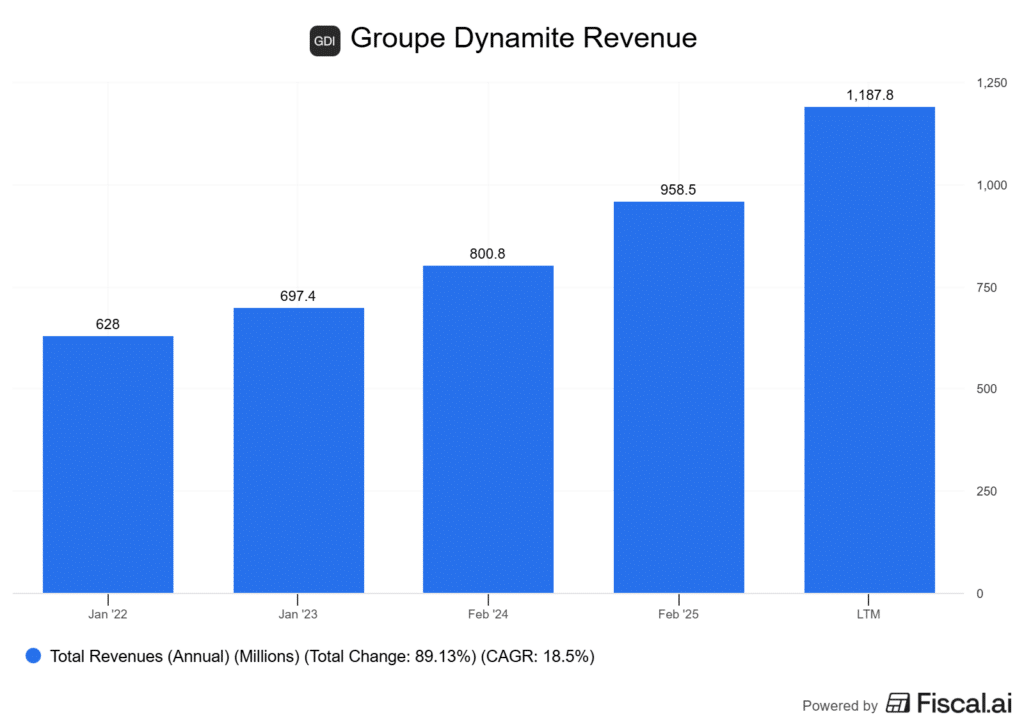Select the Feb '24 revenue bar
The height and width of the screenshot is (726, 1024).
click(488, 429)
